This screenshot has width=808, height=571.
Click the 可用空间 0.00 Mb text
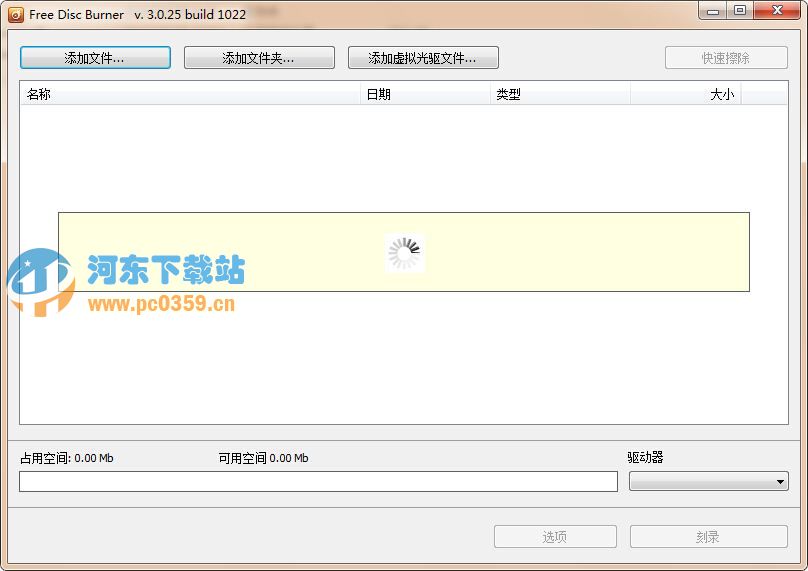pyautogui.click(x=263, y=458)
